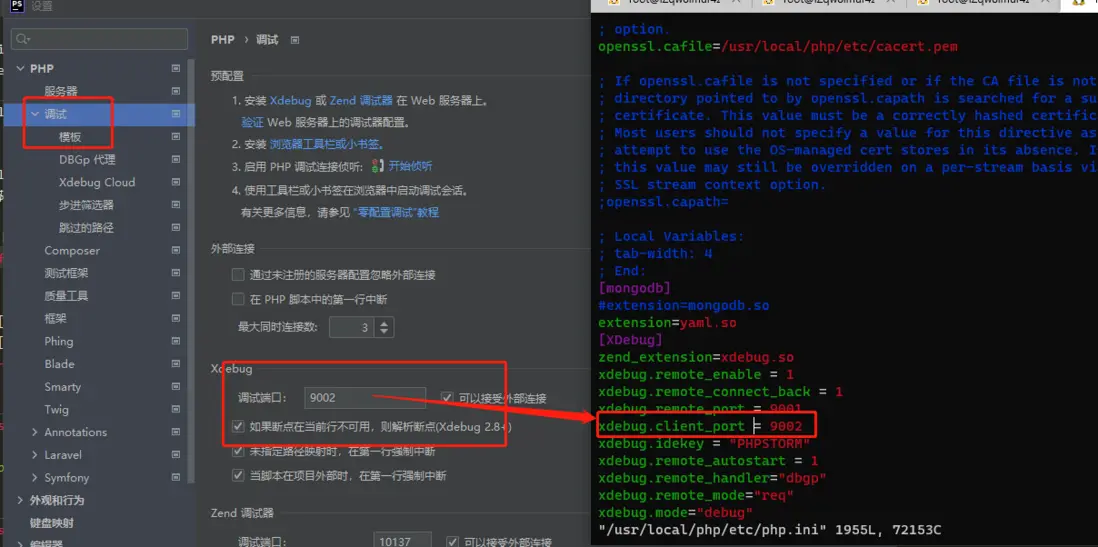Open Composer settings page
Viewport: 1098px width, 547px height.
[x=72, y=251]
